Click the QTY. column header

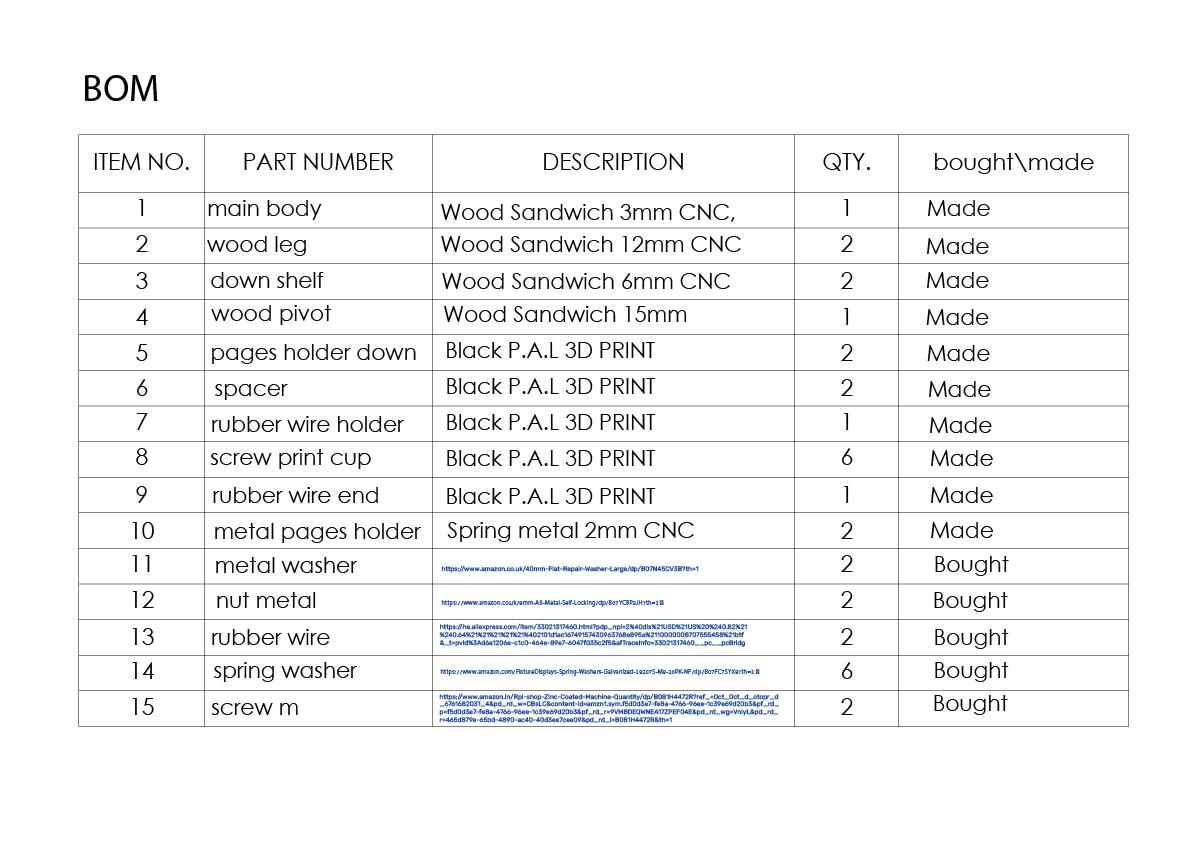pyautogui.click(x=846, y=162)
